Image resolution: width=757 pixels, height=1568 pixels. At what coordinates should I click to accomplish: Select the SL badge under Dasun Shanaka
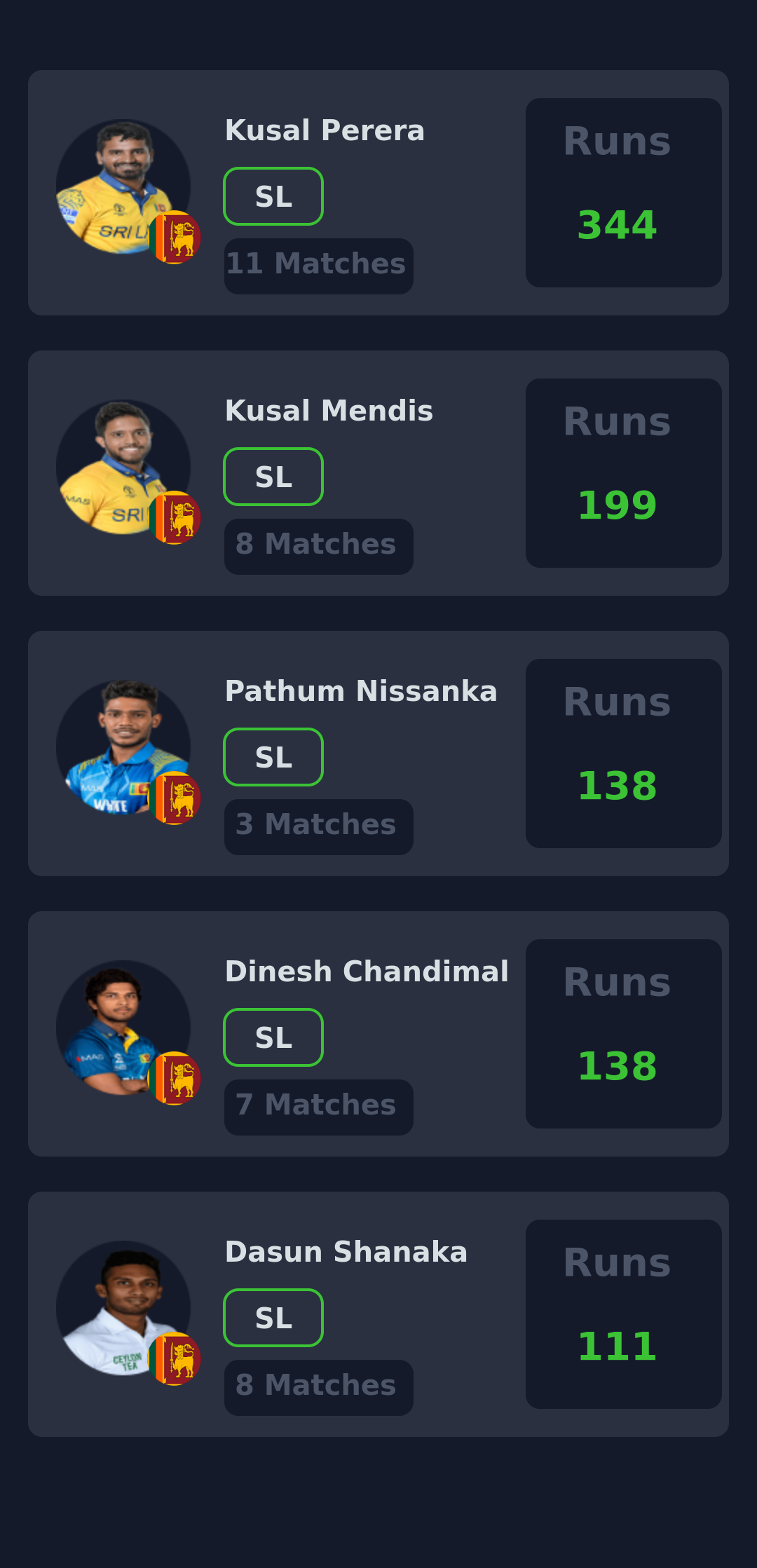point(273,1318)
